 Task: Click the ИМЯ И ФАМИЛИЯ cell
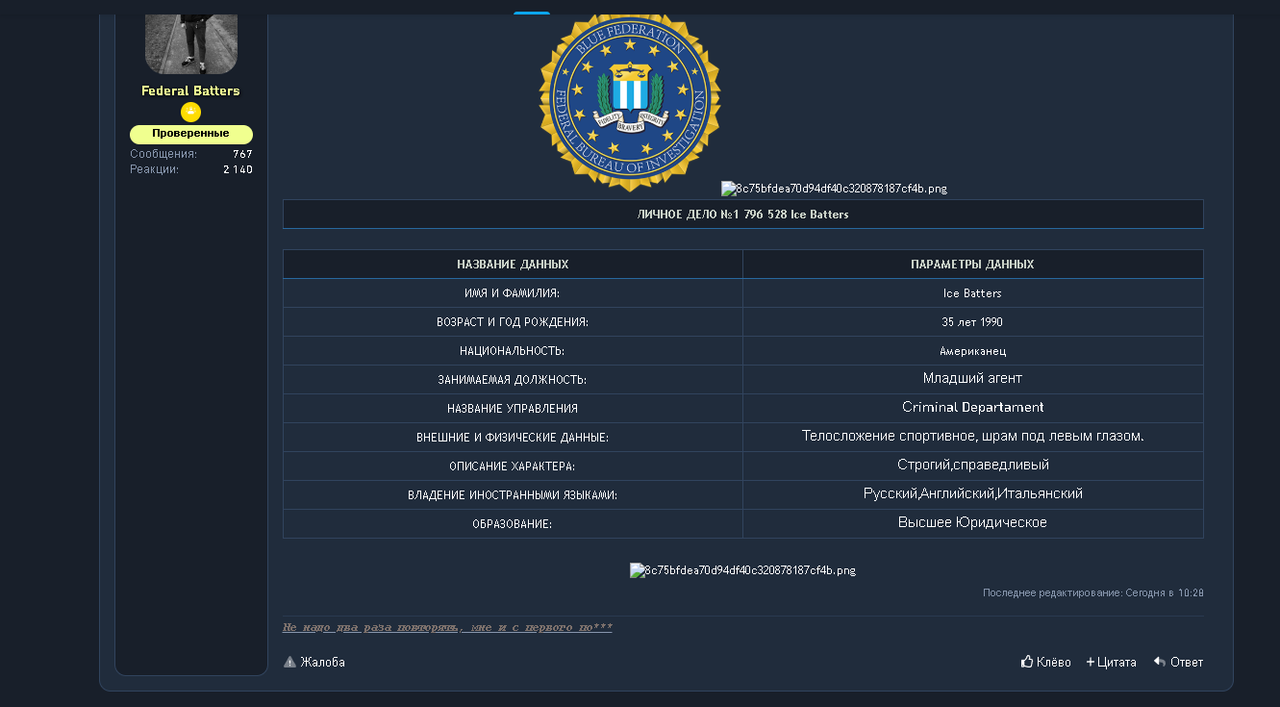tap(513, 293)
